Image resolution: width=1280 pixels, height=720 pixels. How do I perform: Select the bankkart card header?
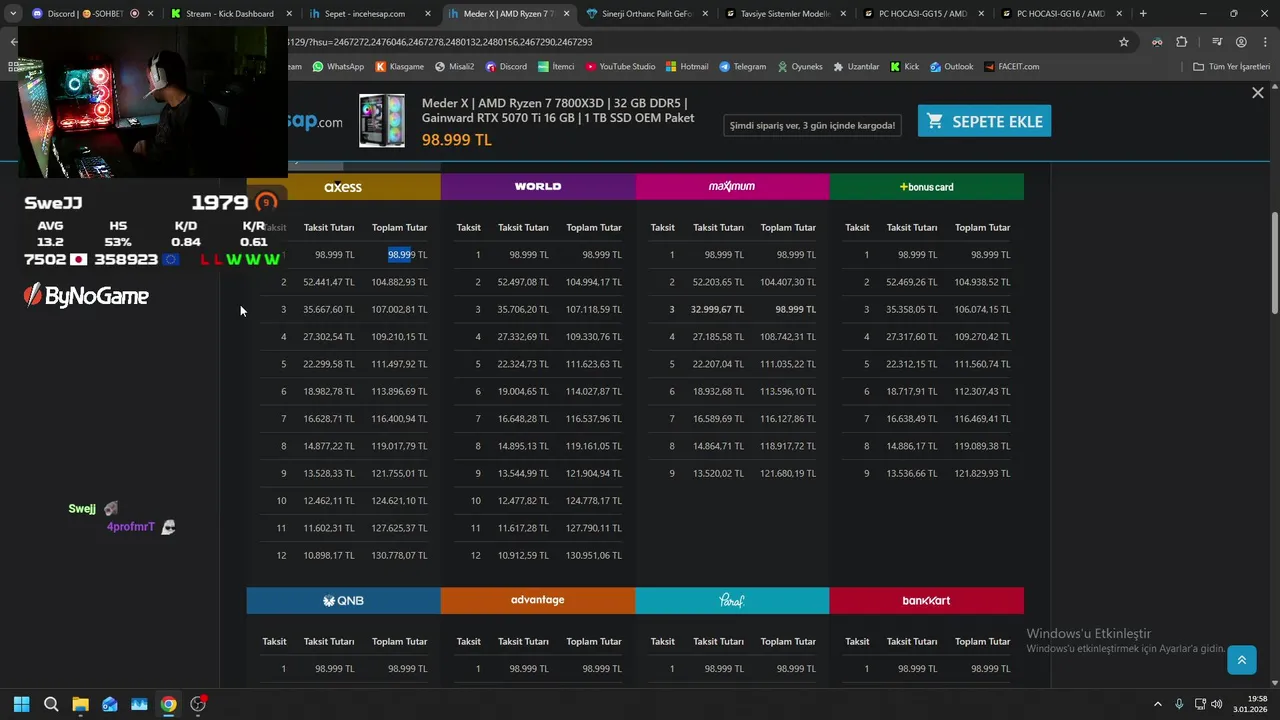tap(926, 601)
